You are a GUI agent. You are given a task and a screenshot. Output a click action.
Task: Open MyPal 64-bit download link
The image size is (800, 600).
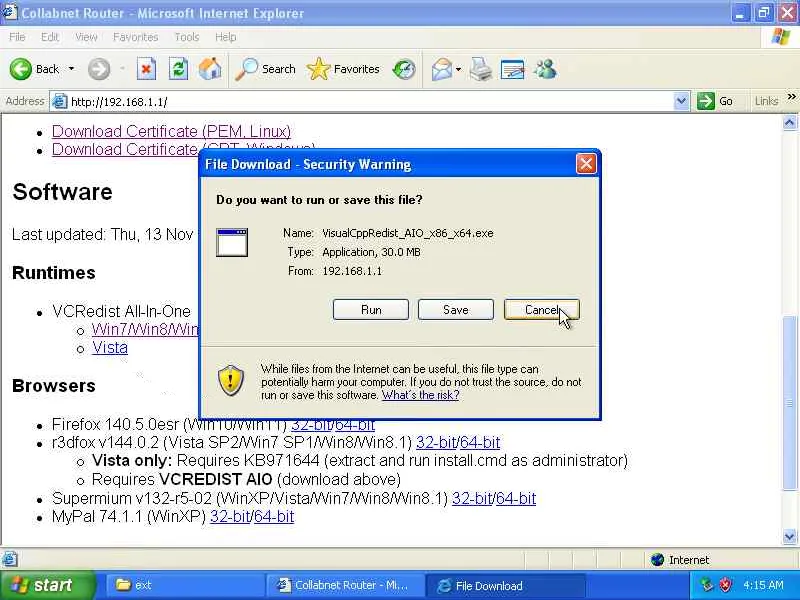[x=274, y=516]
